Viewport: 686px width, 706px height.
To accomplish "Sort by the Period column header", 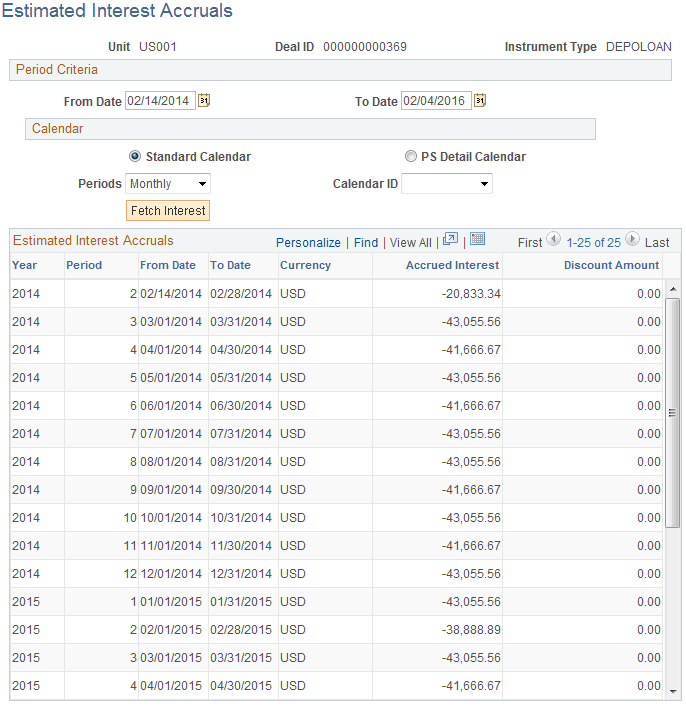I will [x=84, y=265].
